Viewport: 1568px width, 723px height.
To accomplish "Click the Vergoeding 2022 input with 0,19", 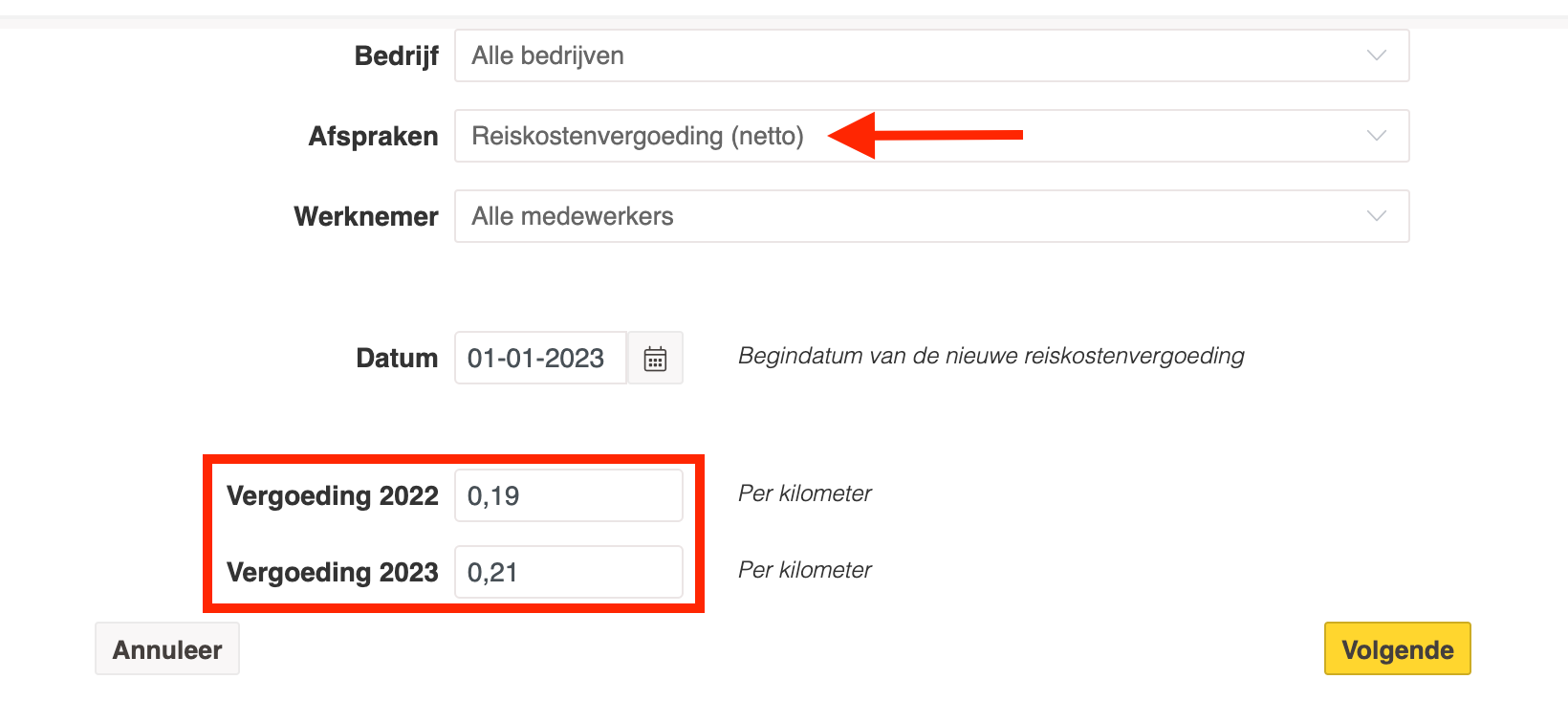I will 568,495.
